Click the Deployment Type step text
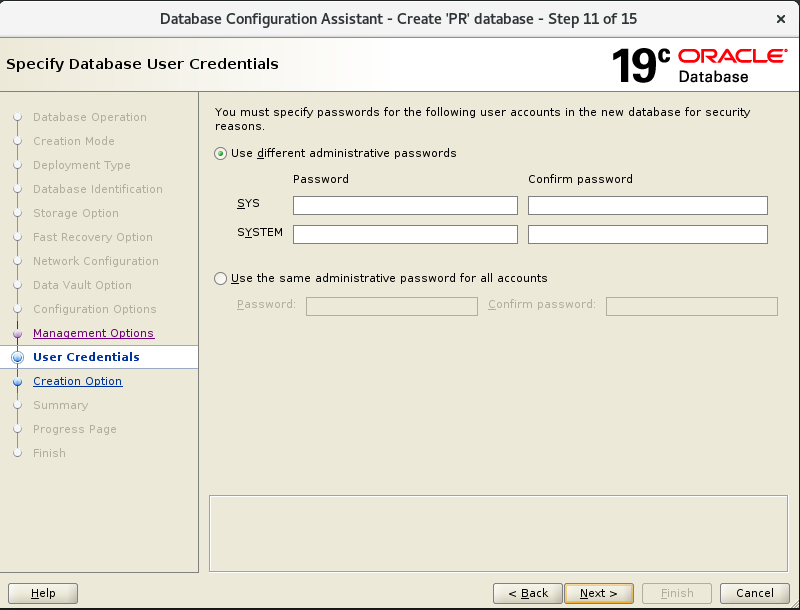This screenshot has width=800, height=610. coord(82,165)
